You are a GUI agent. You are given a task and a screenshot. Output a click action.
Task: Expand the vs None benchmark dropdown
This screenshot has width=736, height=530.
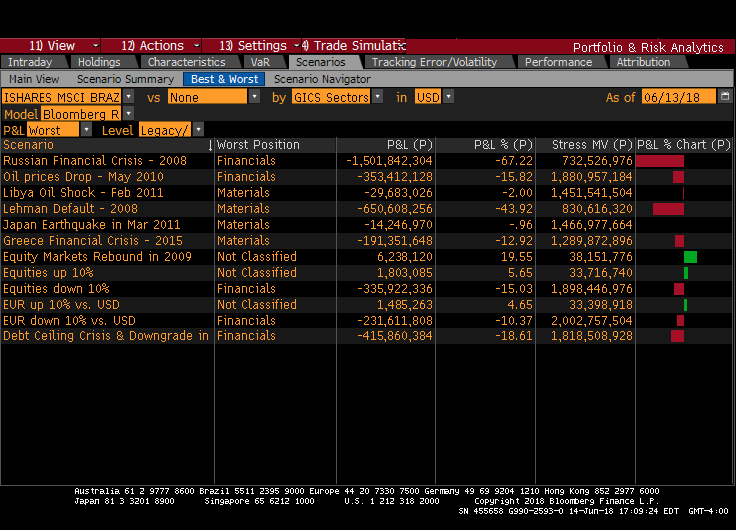pos(254,97)
